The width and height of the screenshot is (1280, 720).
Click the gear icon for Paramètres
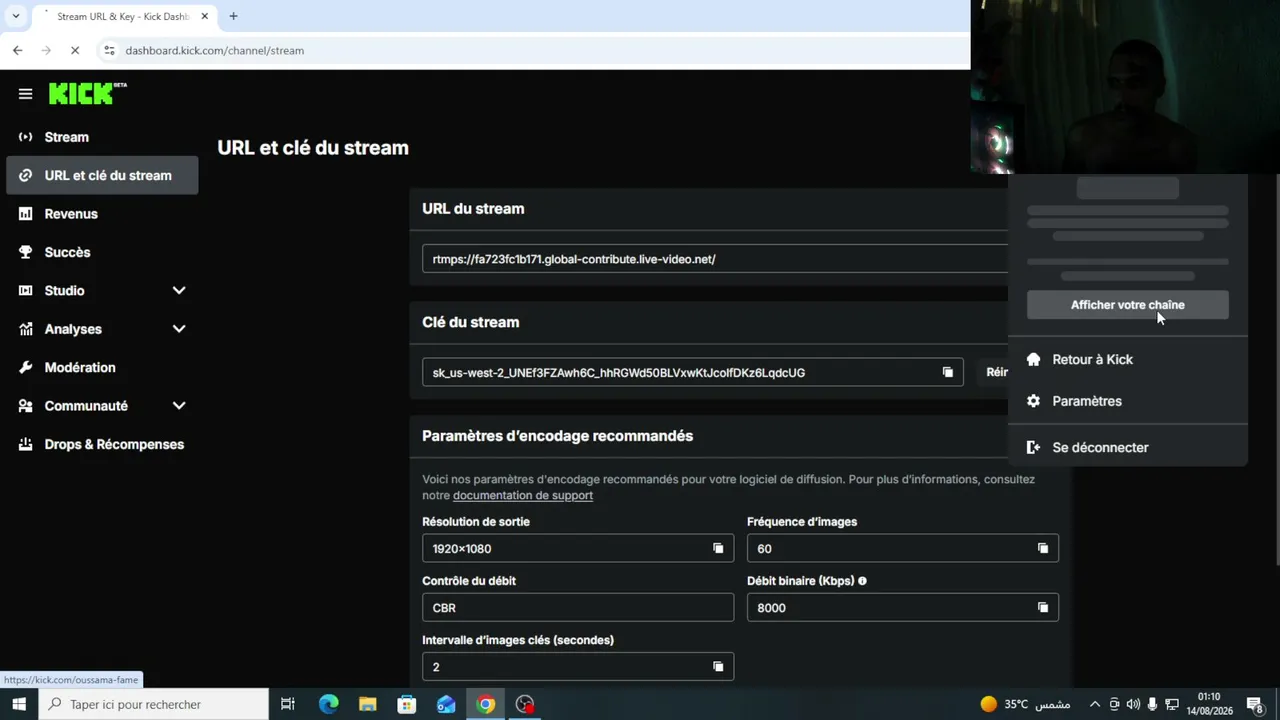click(1033, 401)
